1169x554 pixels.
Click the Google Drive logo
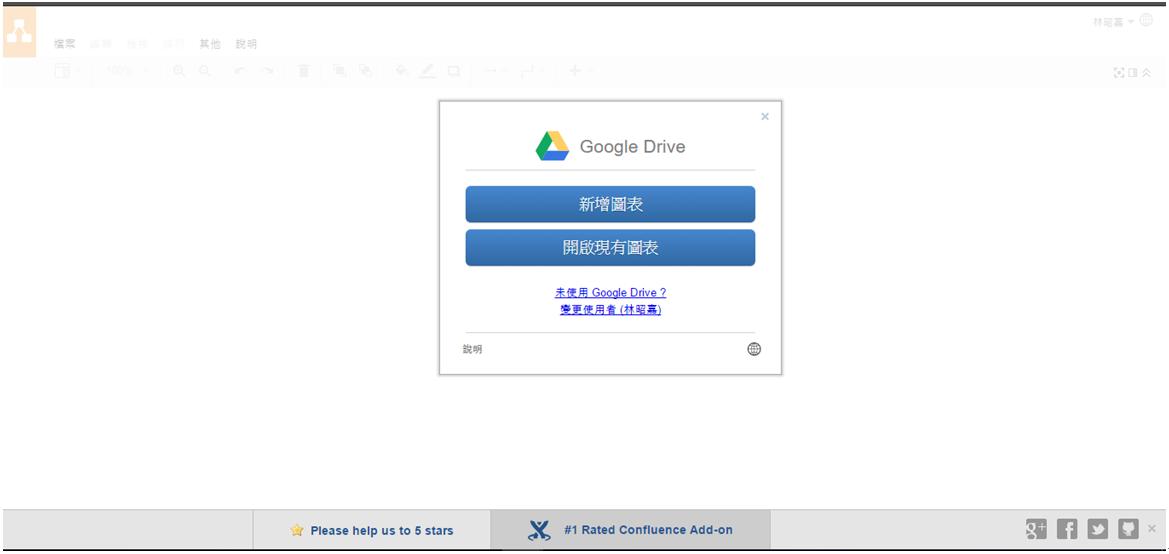(552, 146)
